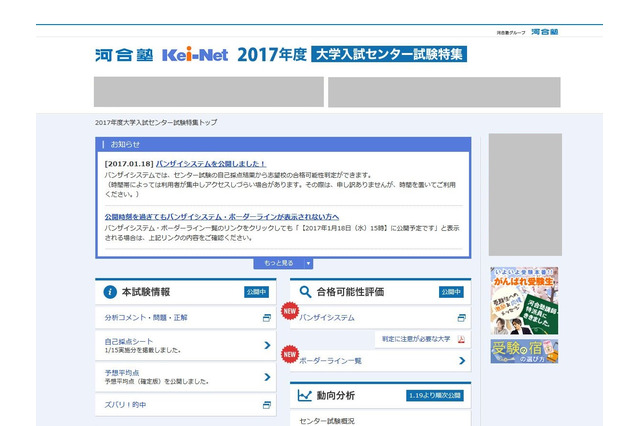The width and height of the screenshot is (640, 426).
Task: Click the 予想平均点（確定版）を公開しました。 note
Action: tap(157, 382)
